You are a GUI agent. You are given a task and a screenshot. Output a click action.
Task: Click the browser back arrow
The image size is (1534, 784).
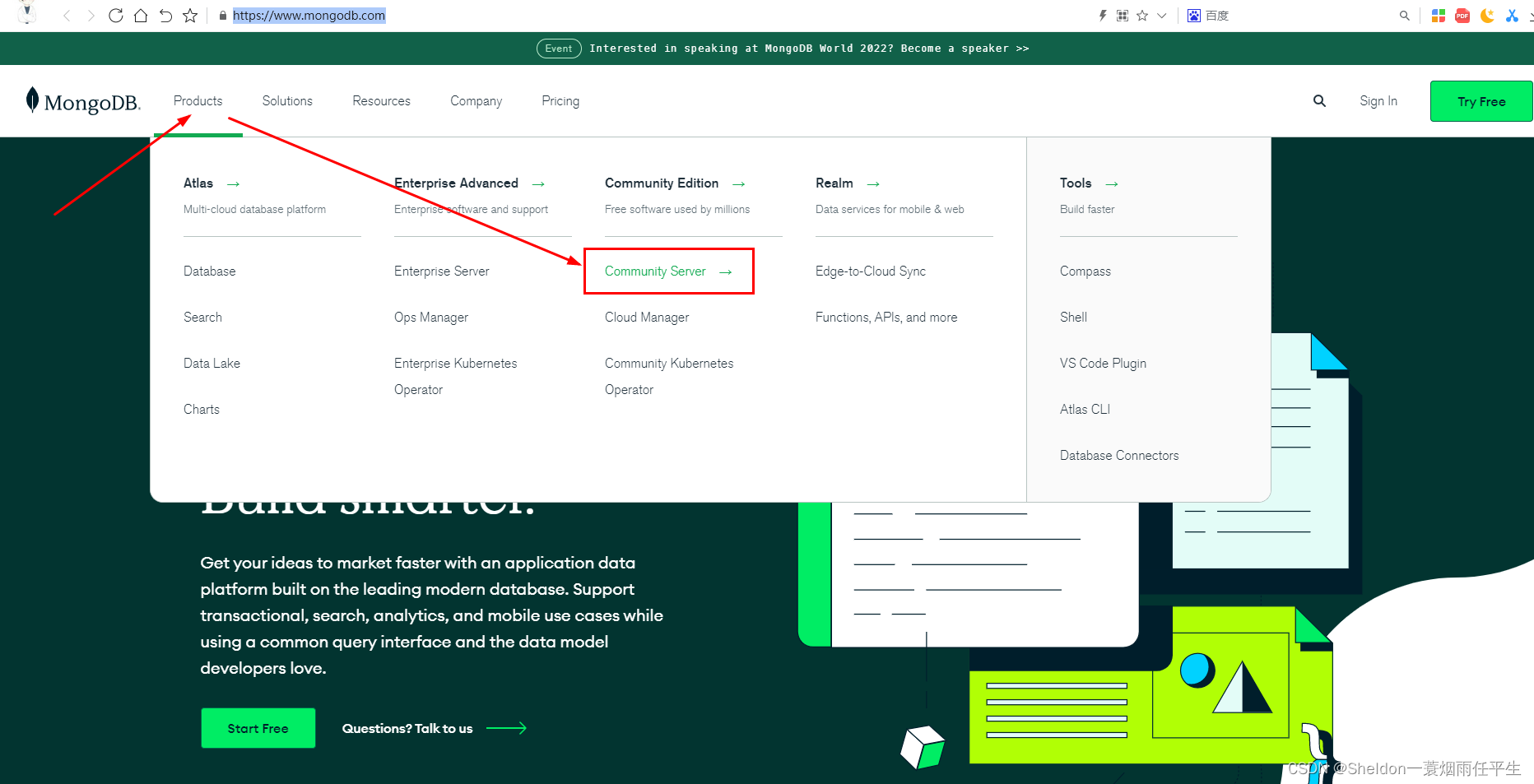click(x=67, y=16)
